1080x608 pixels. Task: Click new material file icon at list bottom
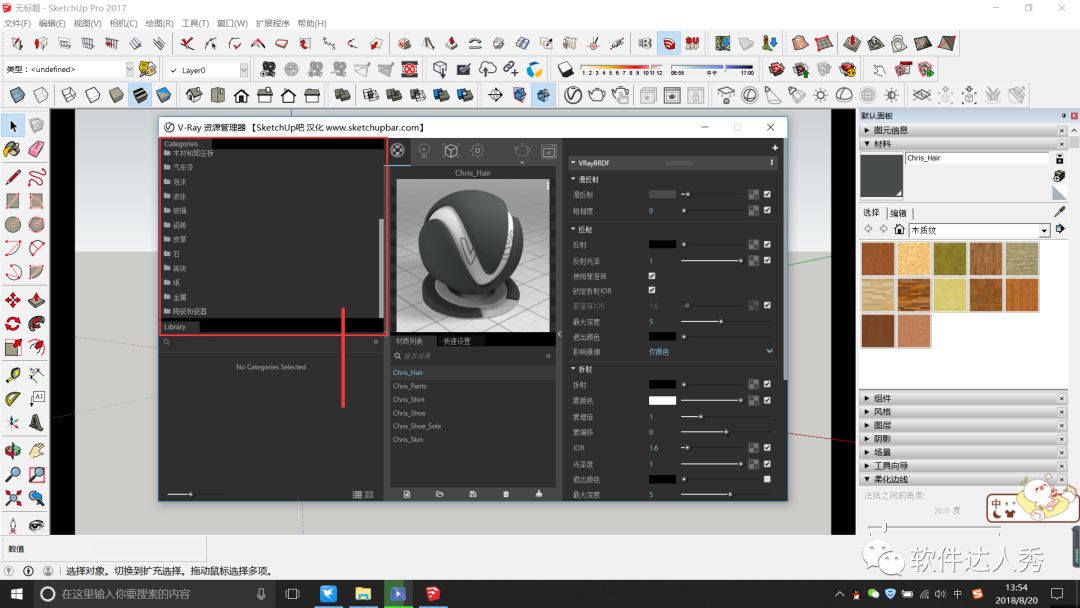click(407, 494)
